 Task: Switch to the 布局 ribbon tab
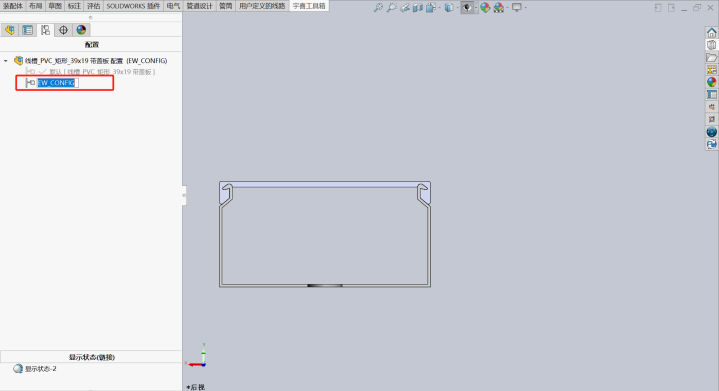(x=35, y=6)
